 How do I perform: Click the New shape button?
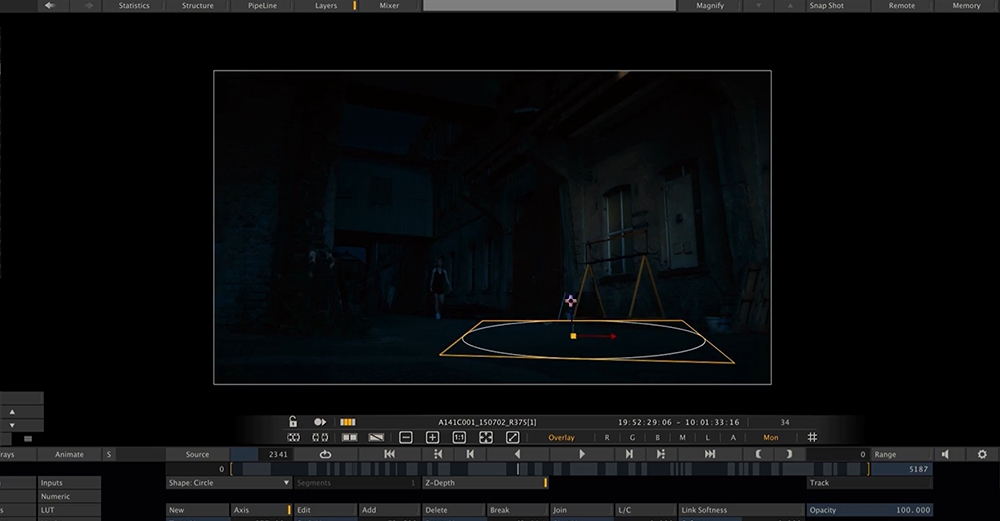tap(197, 510)
